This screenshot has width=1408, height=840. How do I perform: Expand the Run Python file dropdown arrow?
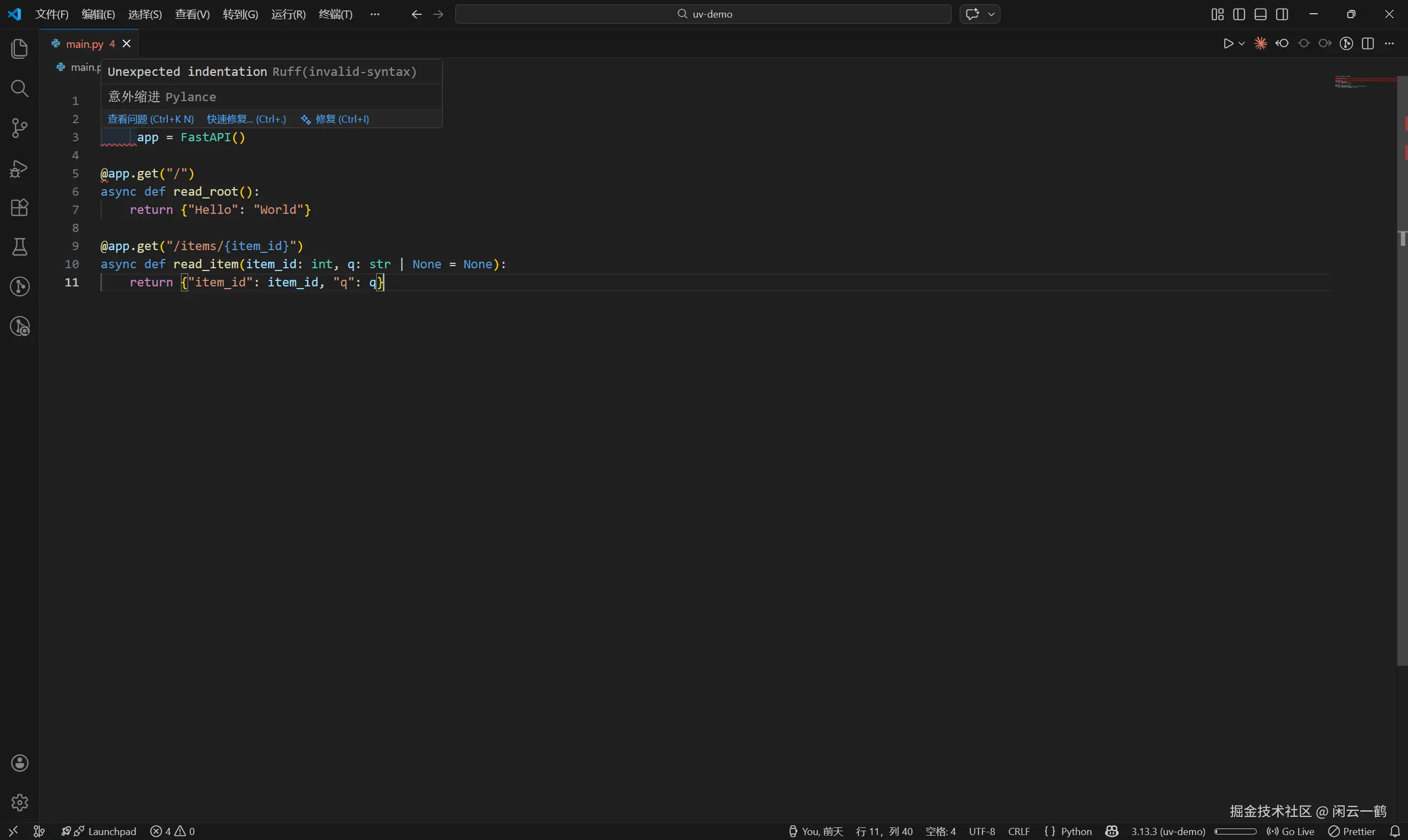coord(1241,43)
